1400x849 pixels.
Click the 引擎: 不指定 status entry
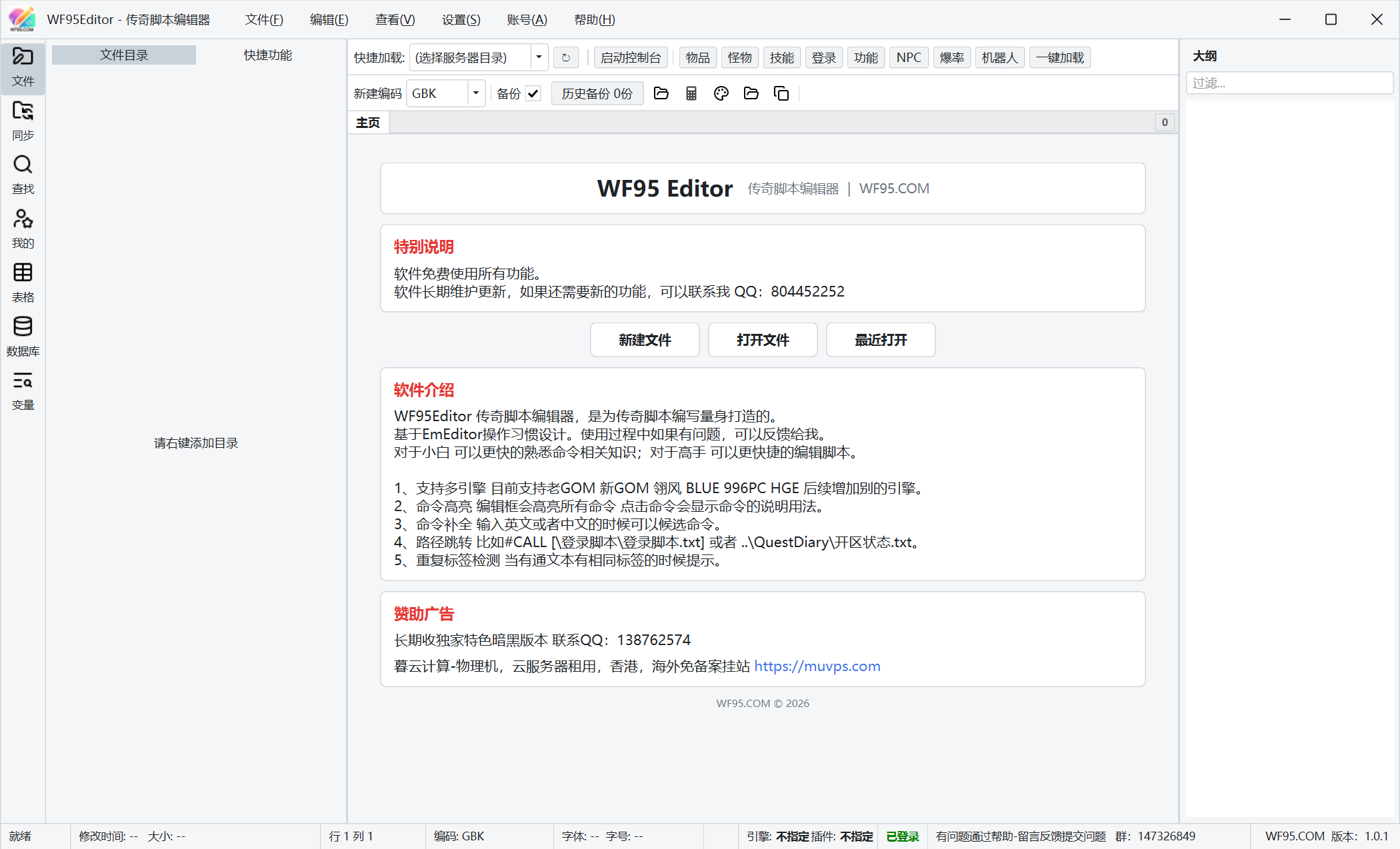[x=778, y=836]
